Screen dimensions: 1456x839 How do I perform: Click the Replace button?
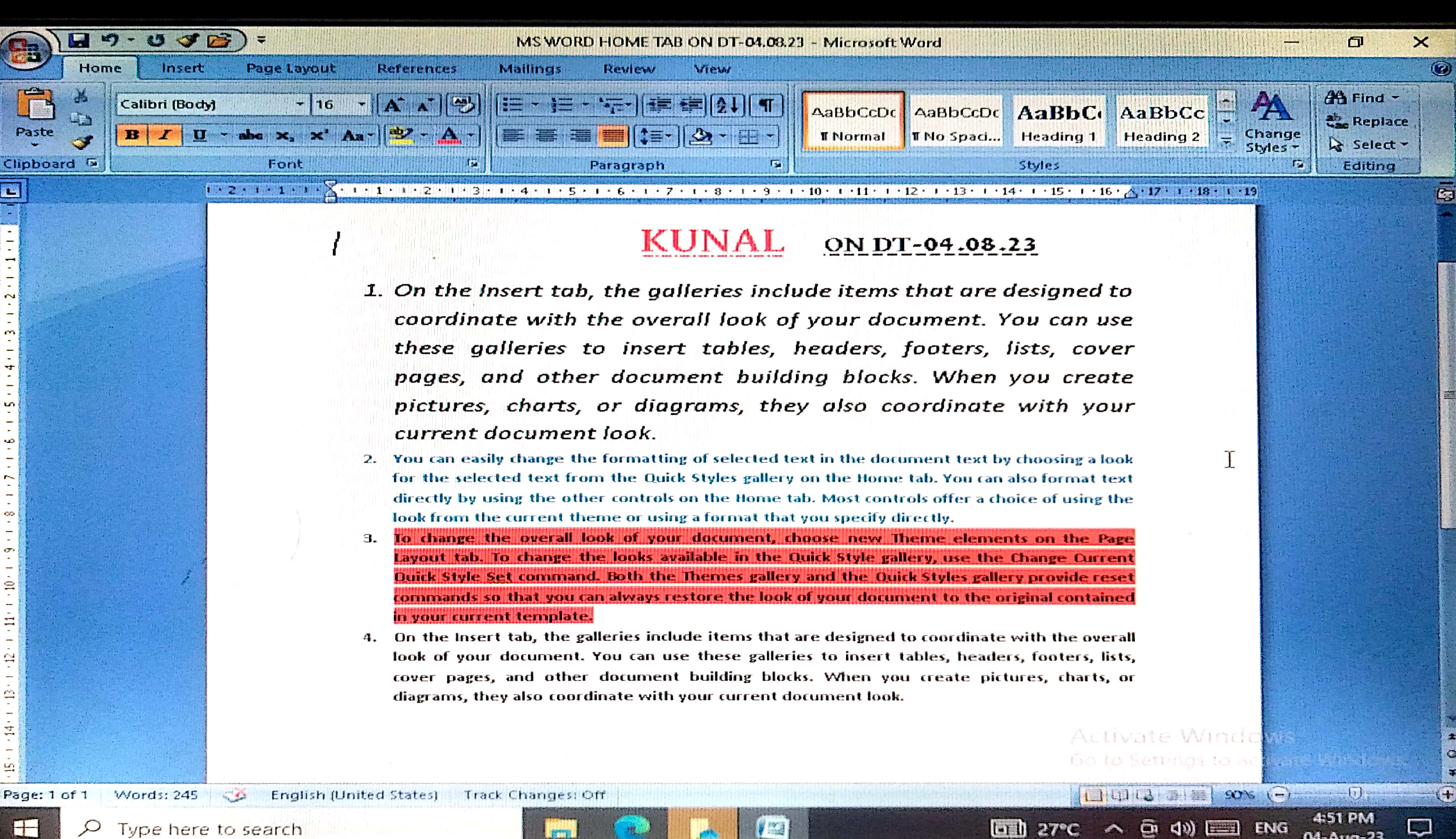[1368, 122]
